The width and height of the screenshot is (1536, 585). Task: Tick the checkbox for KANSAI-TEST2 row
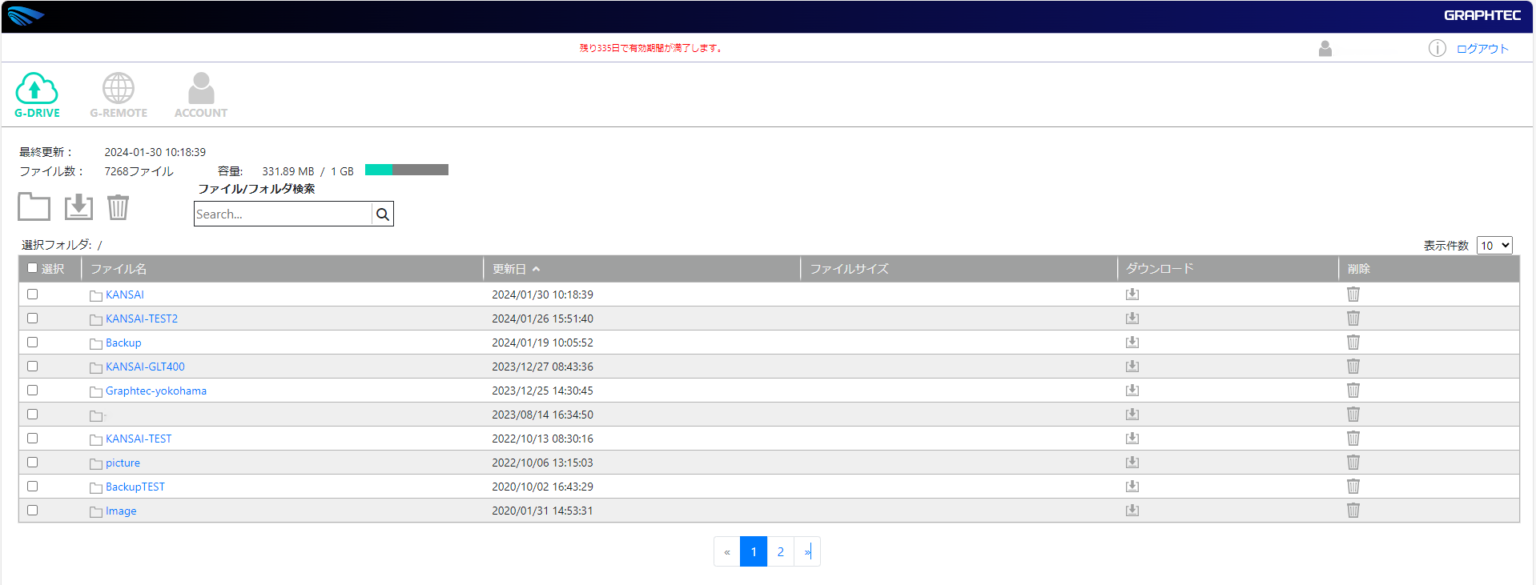[x=33, y=318]
